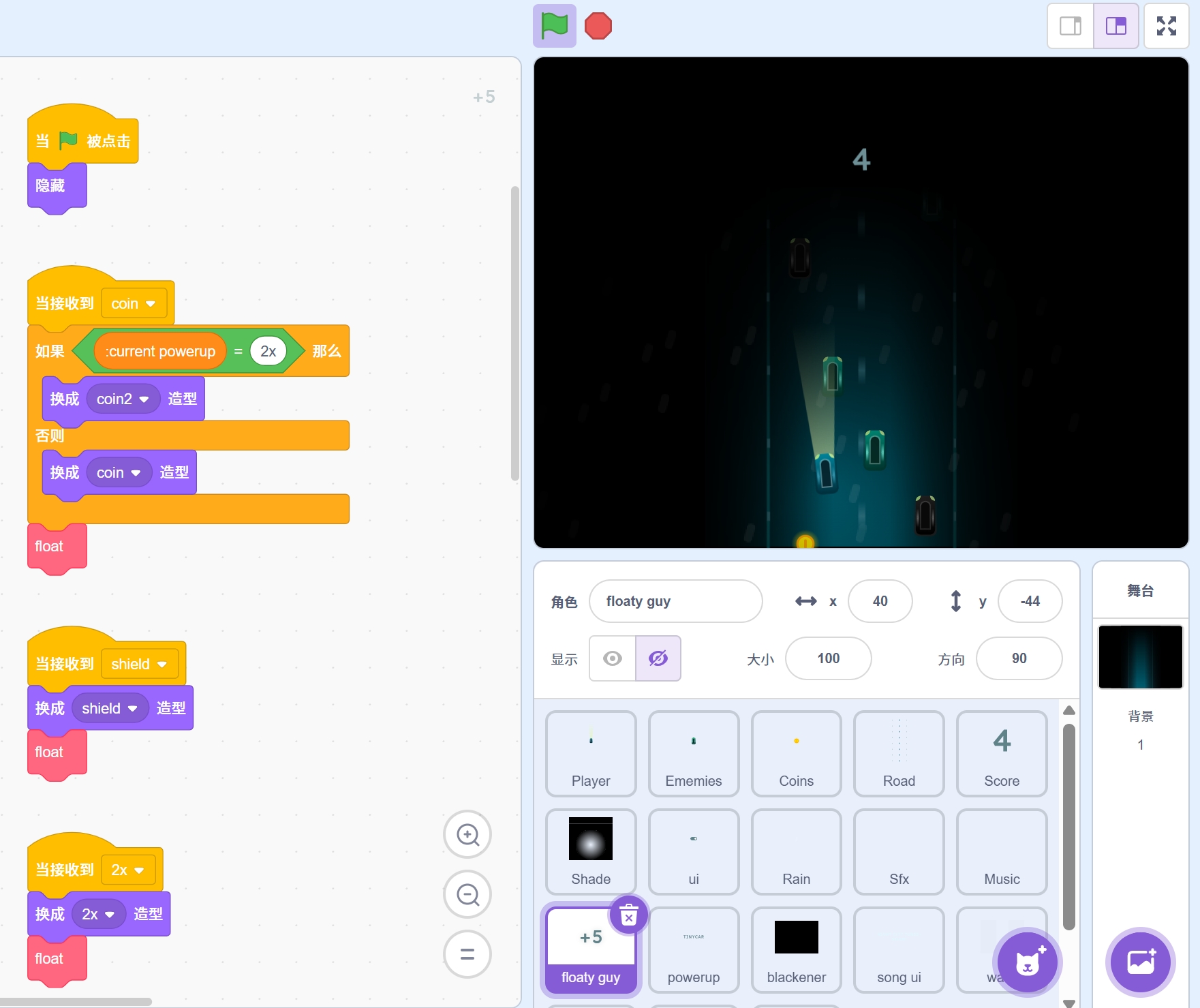This screenshot has height=1008, width=1200.
Task: Enter full screen stage mode
Action: [x=1166, y=27]
